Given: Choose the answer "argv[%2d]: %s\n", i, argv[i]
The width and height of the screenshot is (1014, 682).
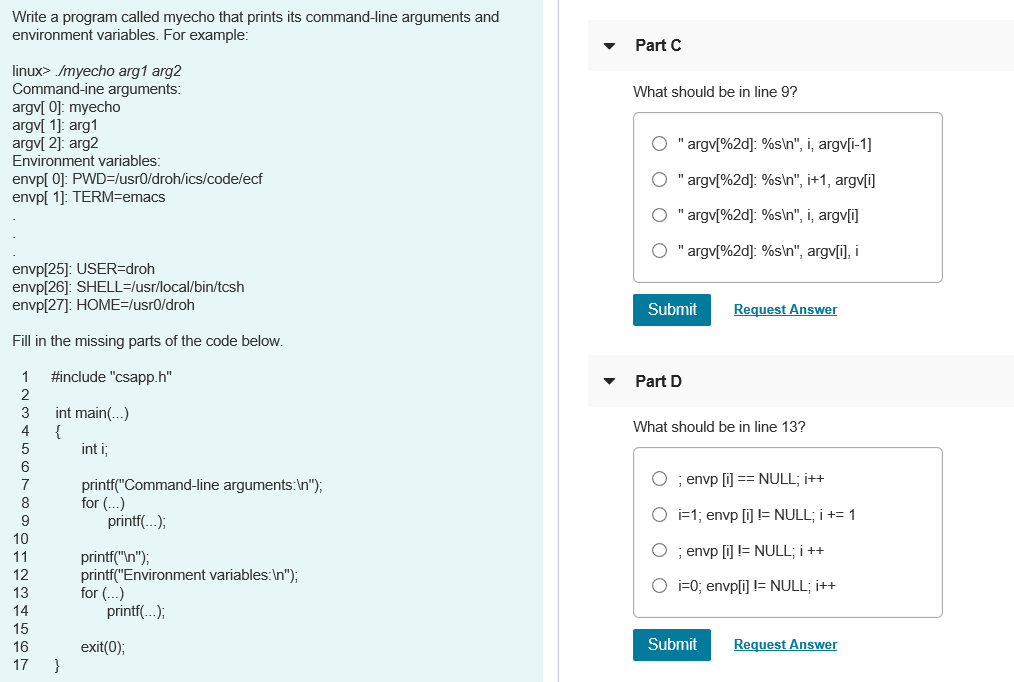Looking at the screenshot, I should (659, 214).
